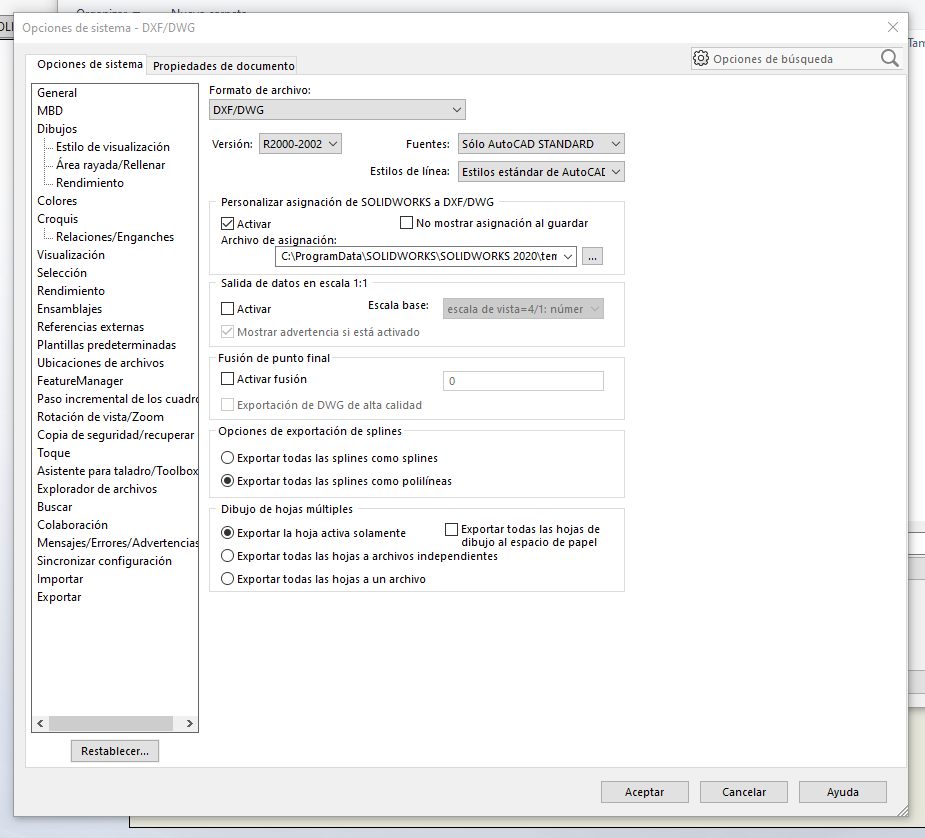
Task: Click the Restablecer button
Action: point(114,751)
